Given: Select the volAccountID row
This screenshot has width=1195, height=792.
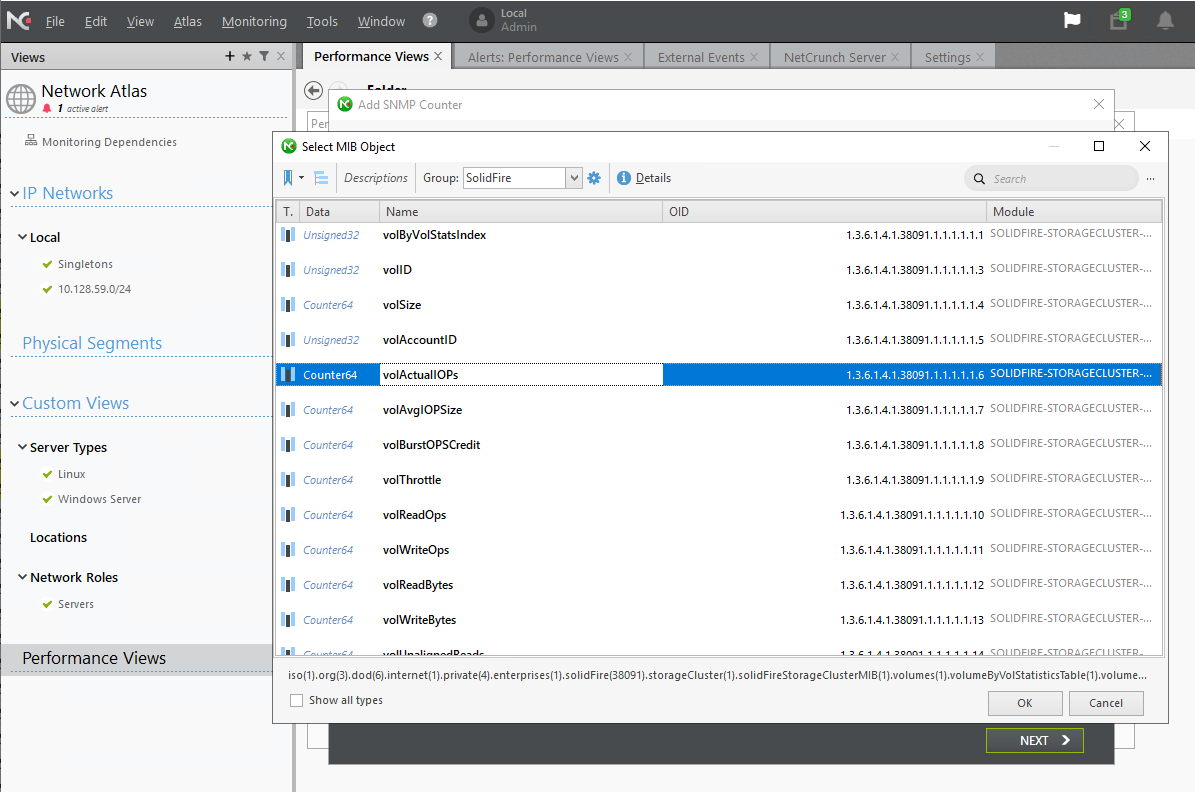Looking at the screenshot, I should coord(719,340).
